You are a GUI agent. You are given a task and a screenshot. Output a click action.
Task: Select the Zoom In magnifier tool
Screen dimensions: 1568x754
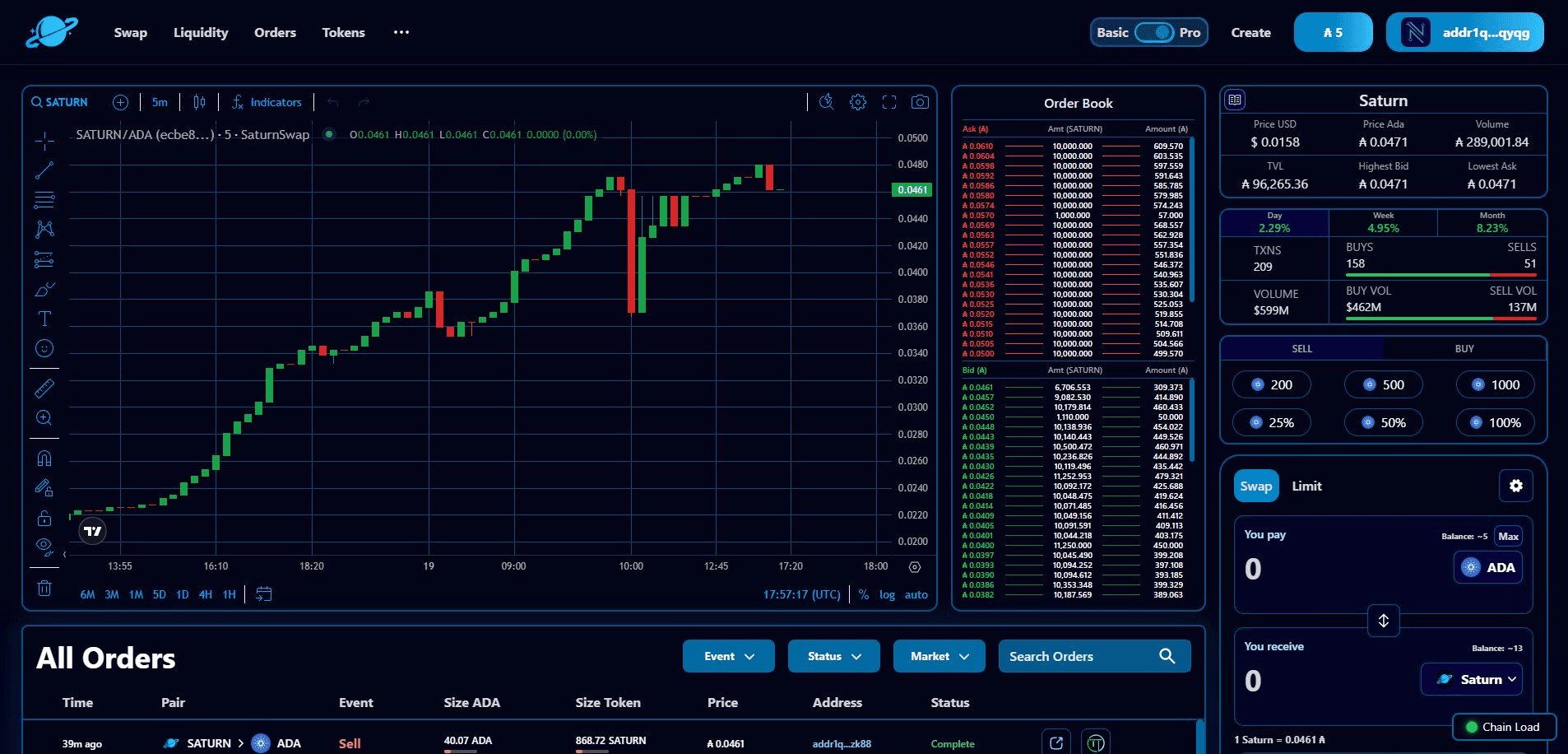(x=45, y=418)
